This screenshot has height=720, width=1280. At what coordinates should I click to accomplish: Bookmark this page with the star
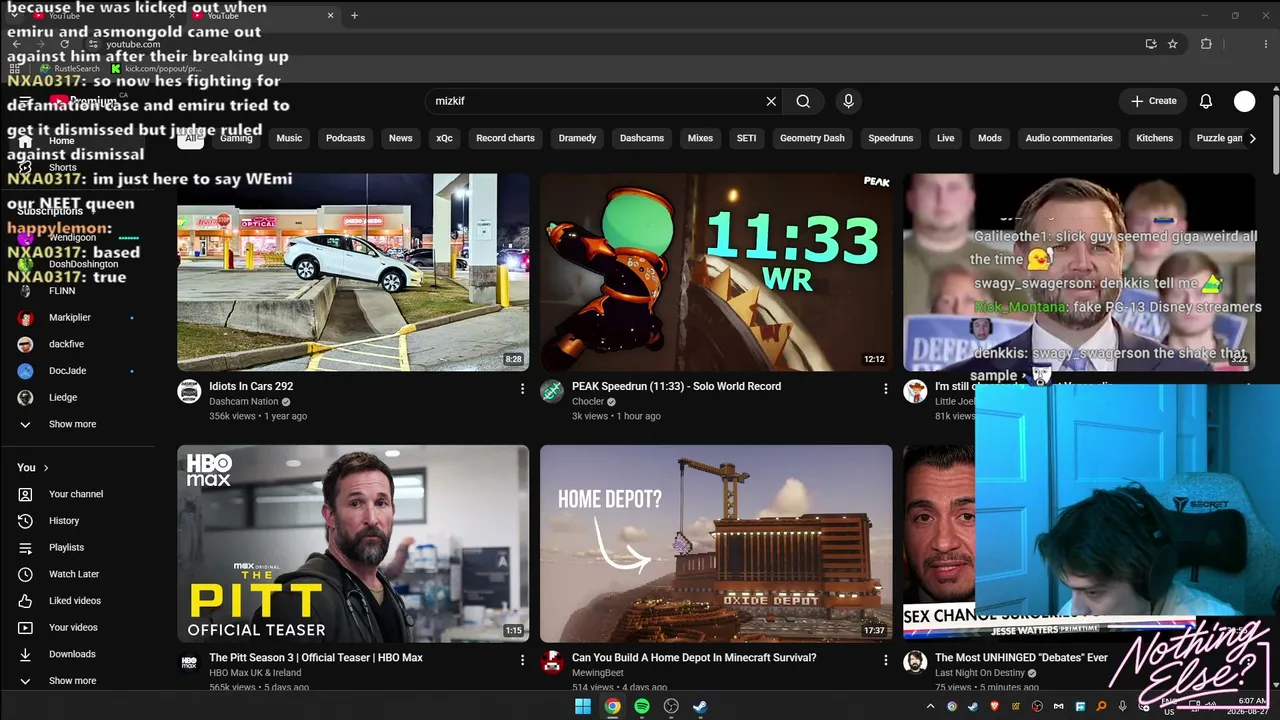(1173, 44)
